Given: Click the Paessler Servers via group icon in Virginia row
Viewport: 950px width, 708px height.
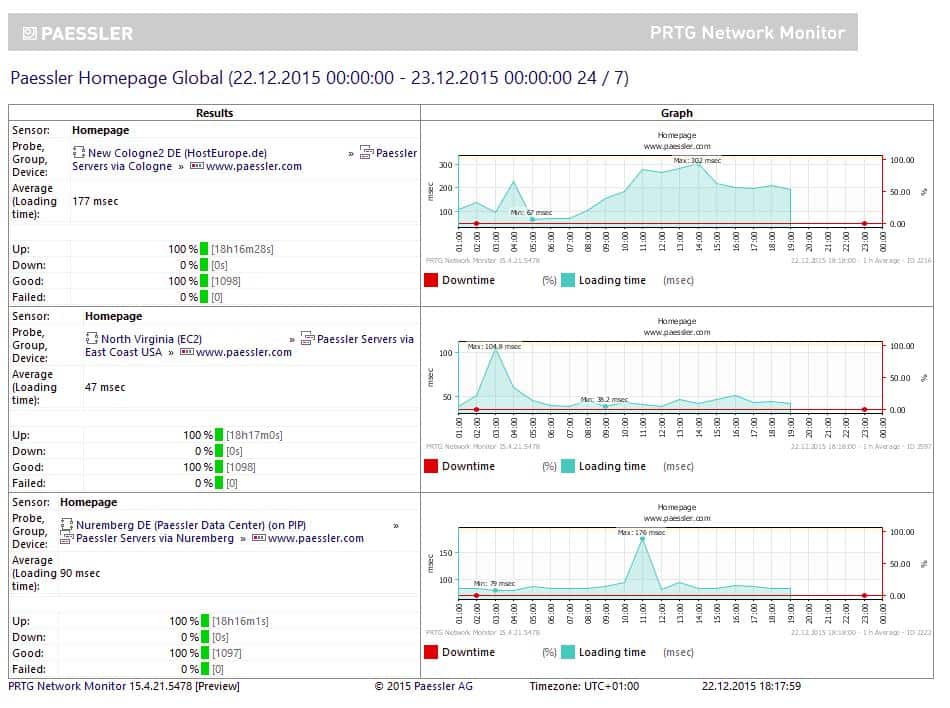Looking at the screenshot, I should (307, 339).
